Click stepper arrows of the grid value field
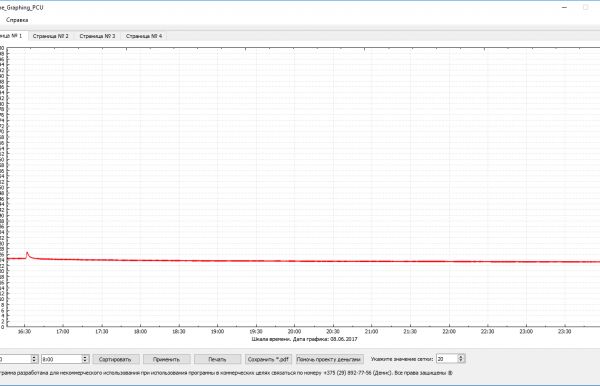This screenshot has width=600, height=386. click(461, 359)
